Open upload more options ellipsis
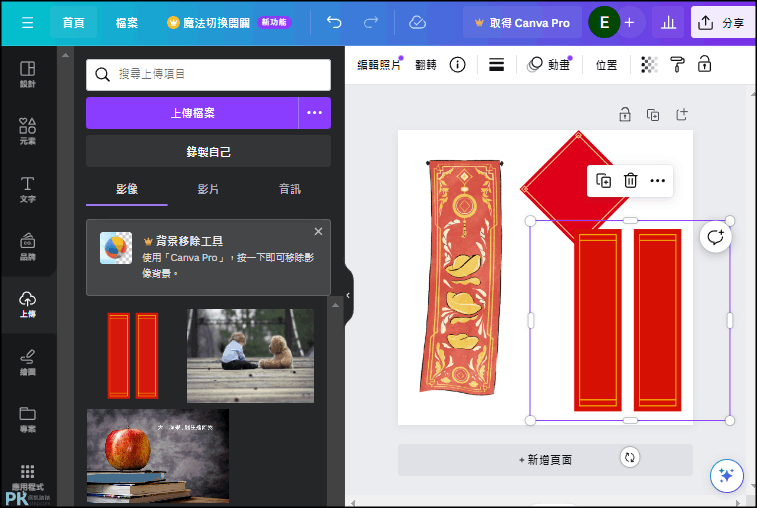The image size is (757, 508). [314, 113]
